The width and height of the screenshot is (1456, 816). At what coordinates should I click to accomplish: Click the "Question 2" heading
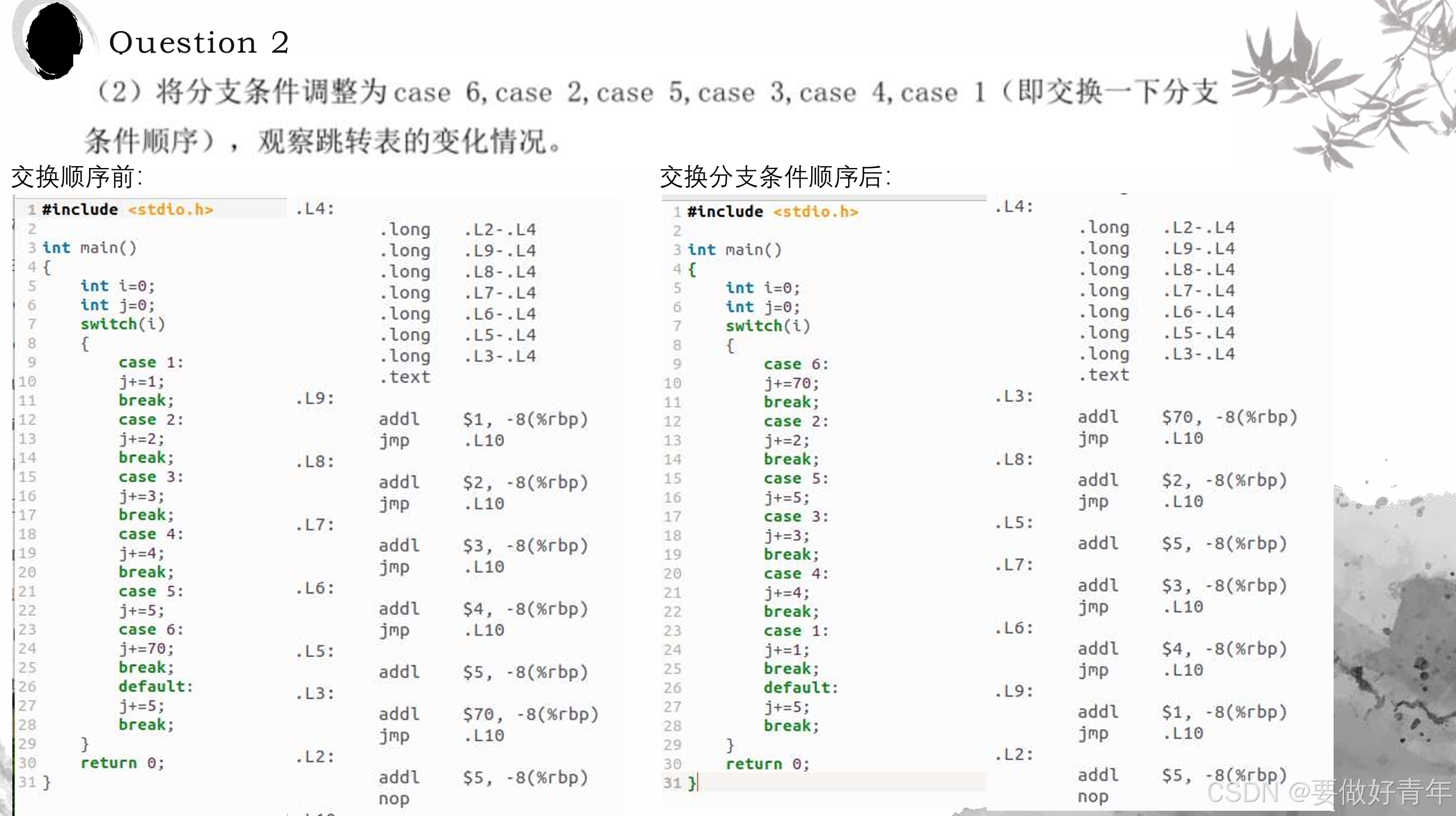[199, 43]
